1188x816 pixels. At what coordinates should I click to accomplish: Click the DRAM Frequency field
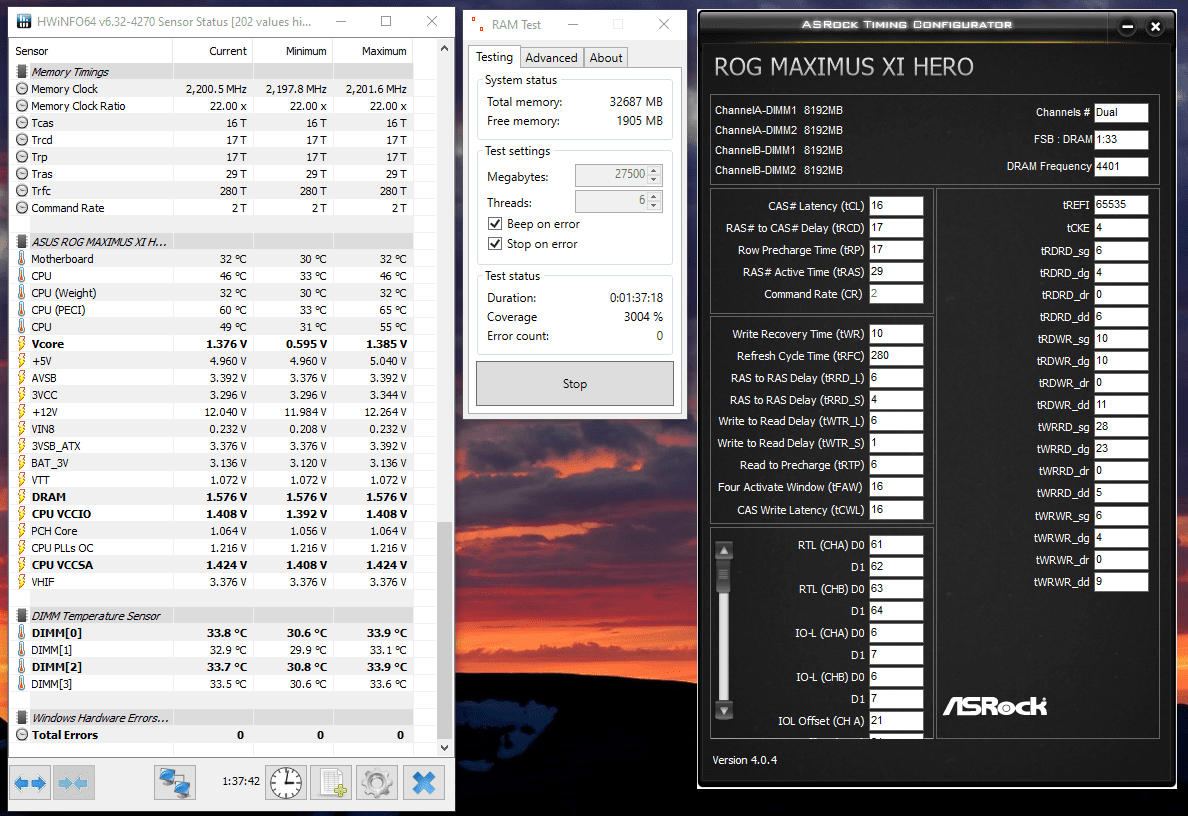pyautogui.click(x=1121, y=167)
